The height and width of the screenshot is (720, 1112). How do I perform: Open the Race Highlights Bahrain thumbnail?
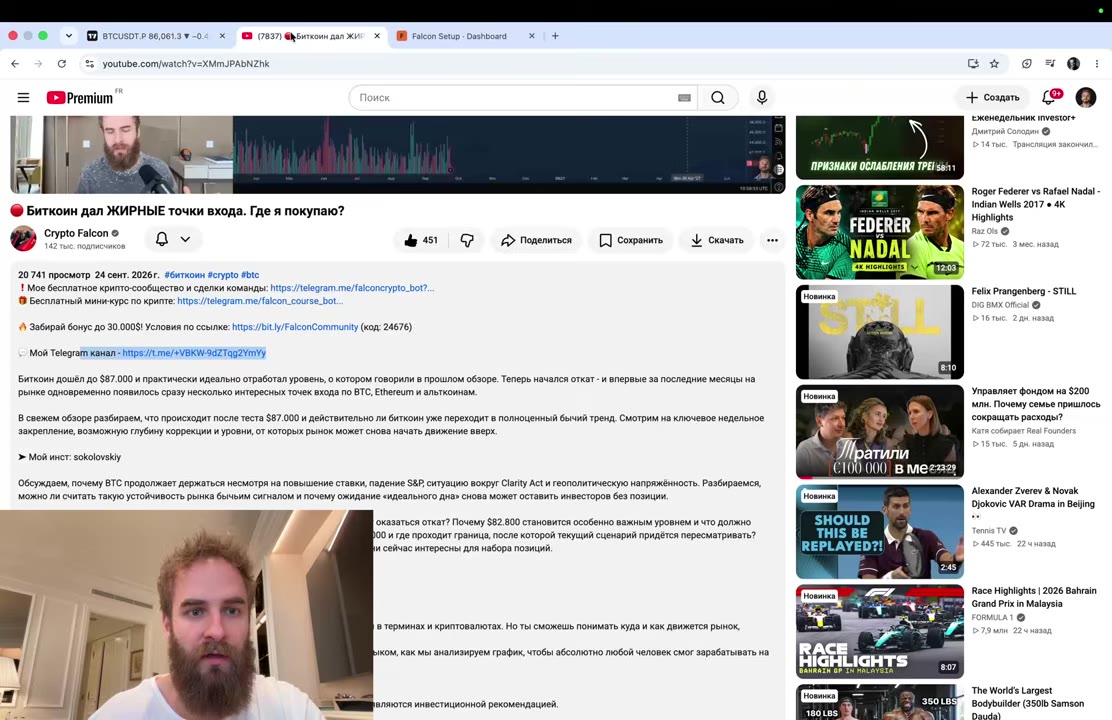tap(879, 631)
